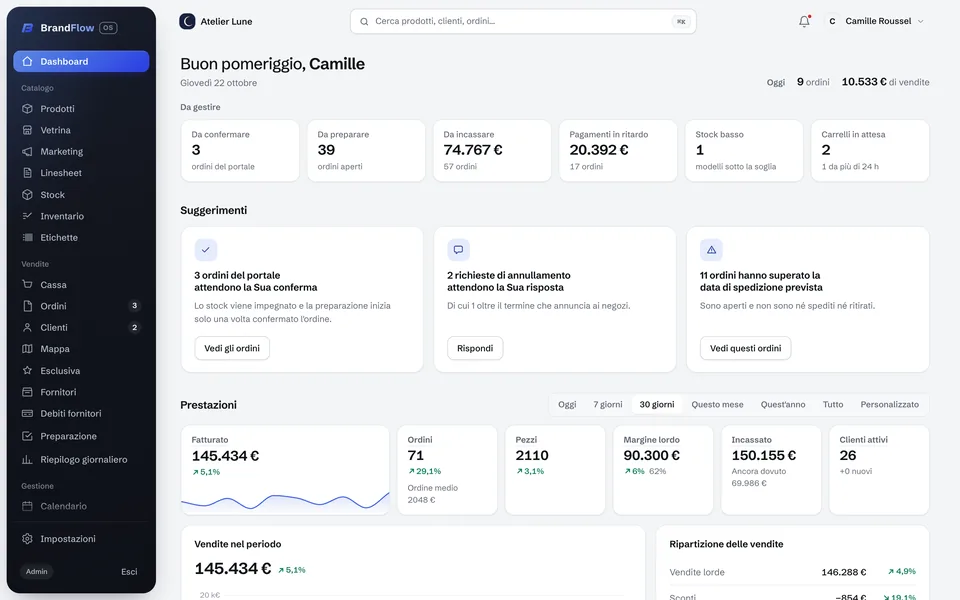The image size is (960, 600).
Task: Click the Rispondi button
Action: click(475, 348)
